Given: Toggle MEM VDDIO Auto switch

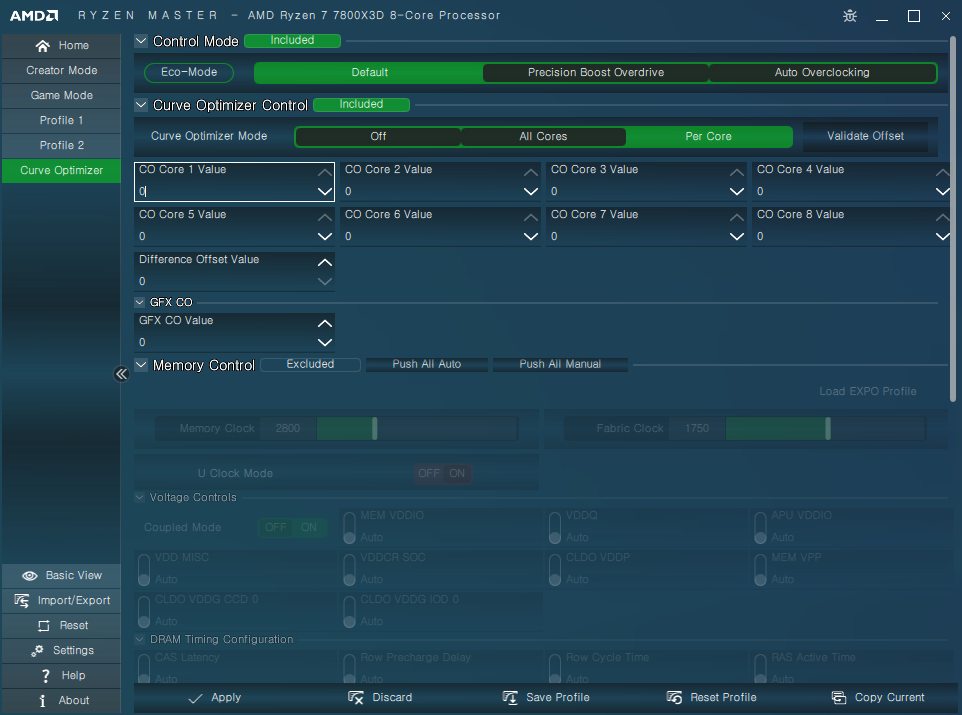Looking at the screenshot, I should pyautogui.click(x=350, y=528).
